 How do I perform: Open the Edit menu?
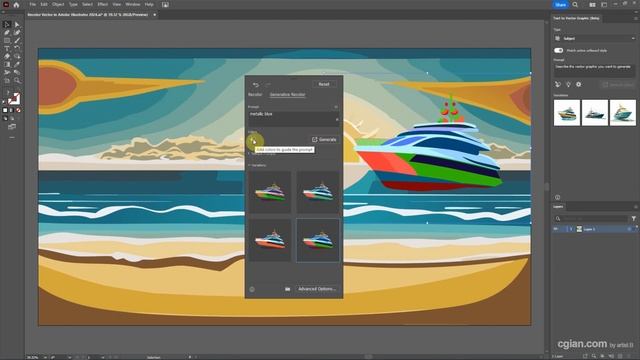pos(44,4)
